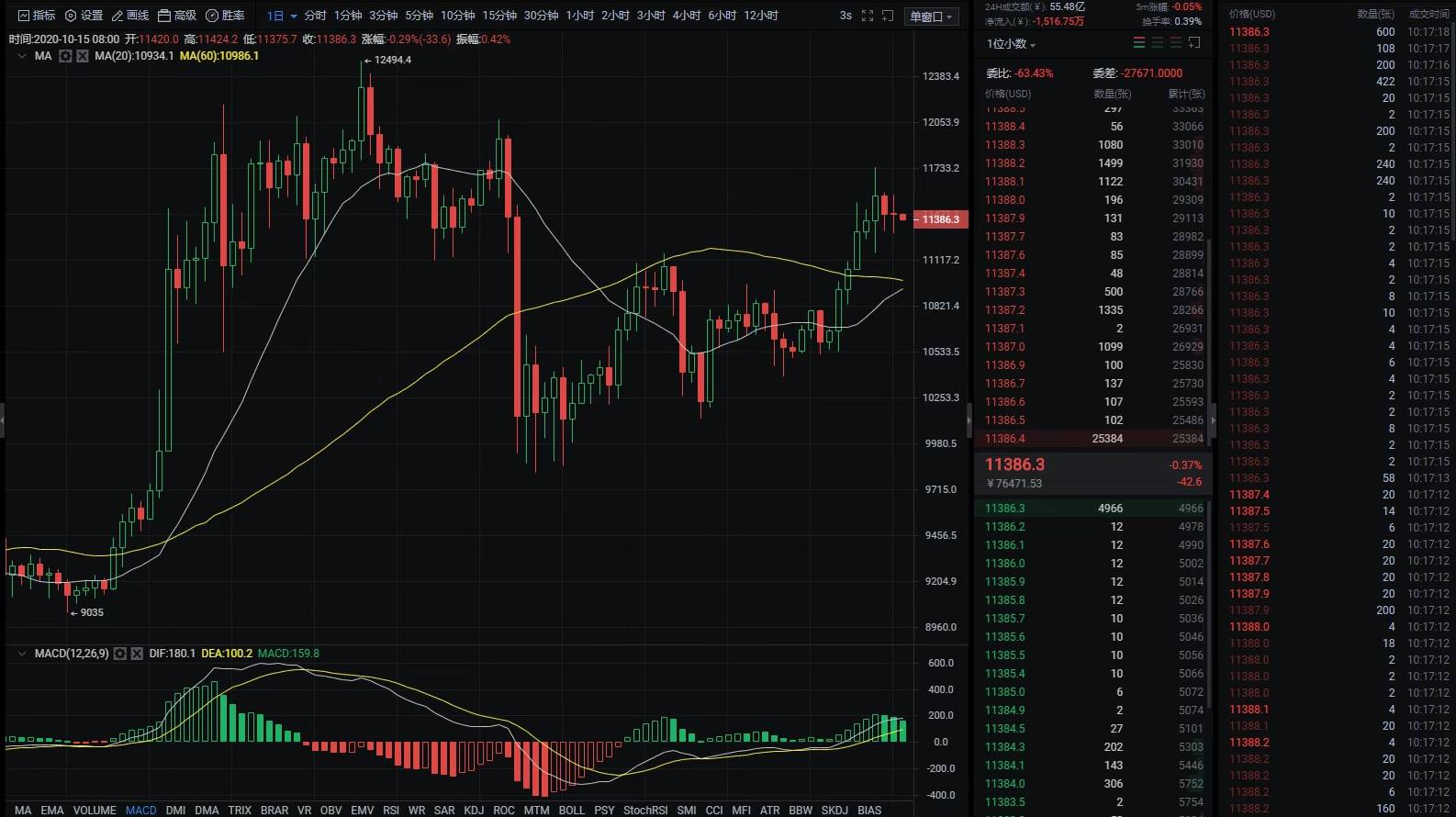Select the EMA indicator tab
This screenshot has width=1456, height=817.
52,811
